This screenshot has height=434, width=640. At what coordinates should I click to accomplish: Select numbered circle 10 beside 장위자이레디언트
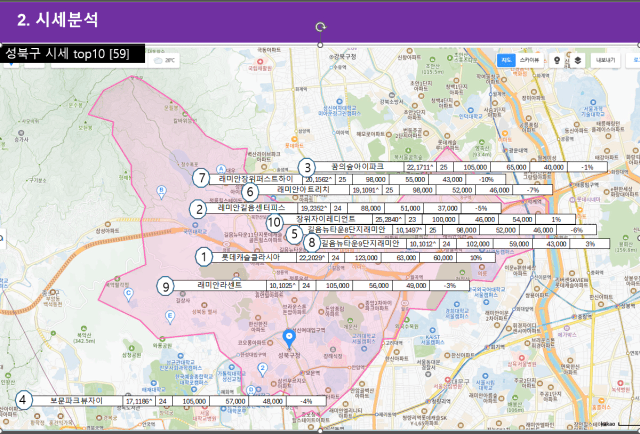274,223
